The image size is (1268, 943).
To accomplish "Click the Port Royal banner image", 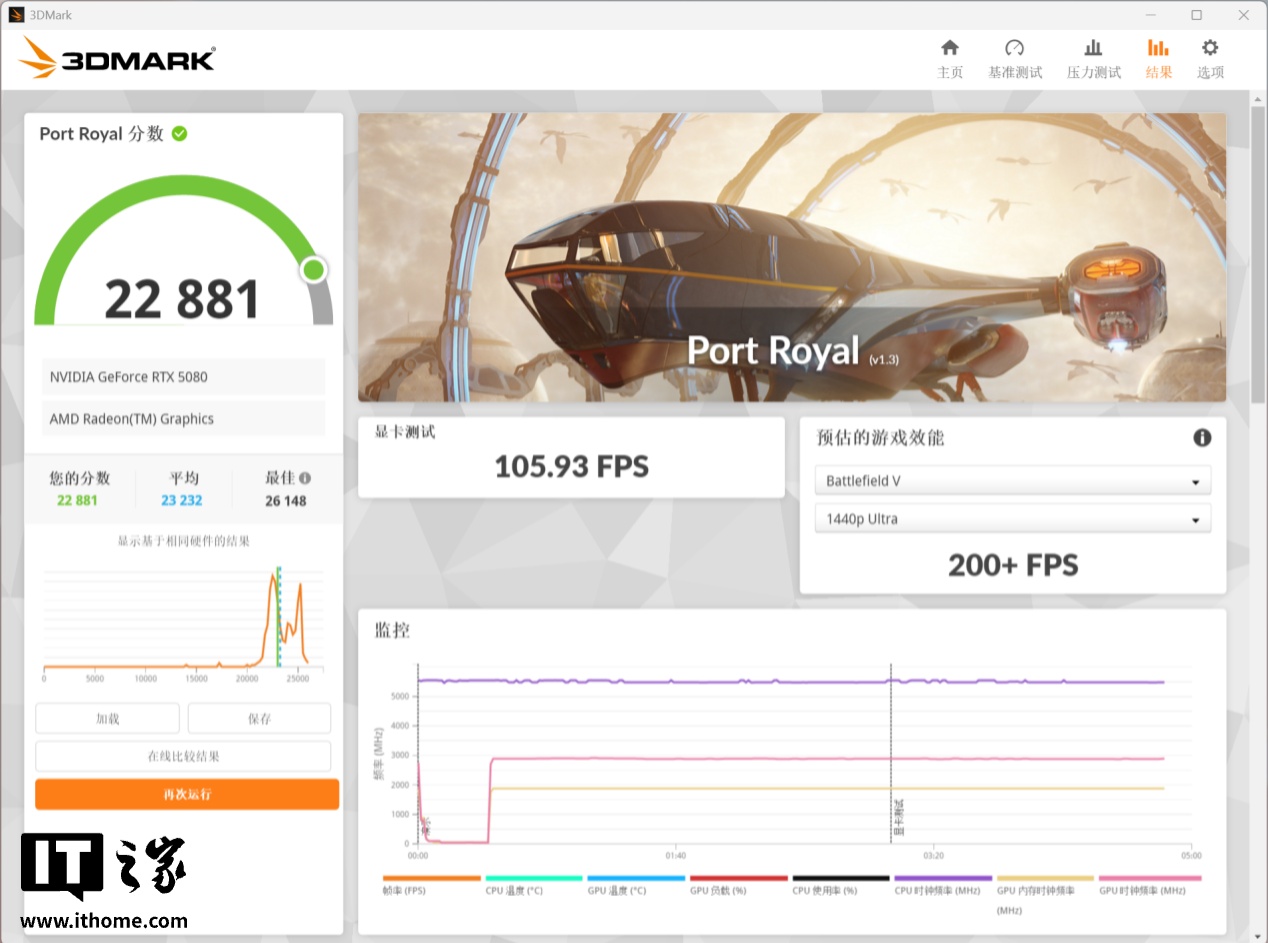I will [x=791, y=257].
